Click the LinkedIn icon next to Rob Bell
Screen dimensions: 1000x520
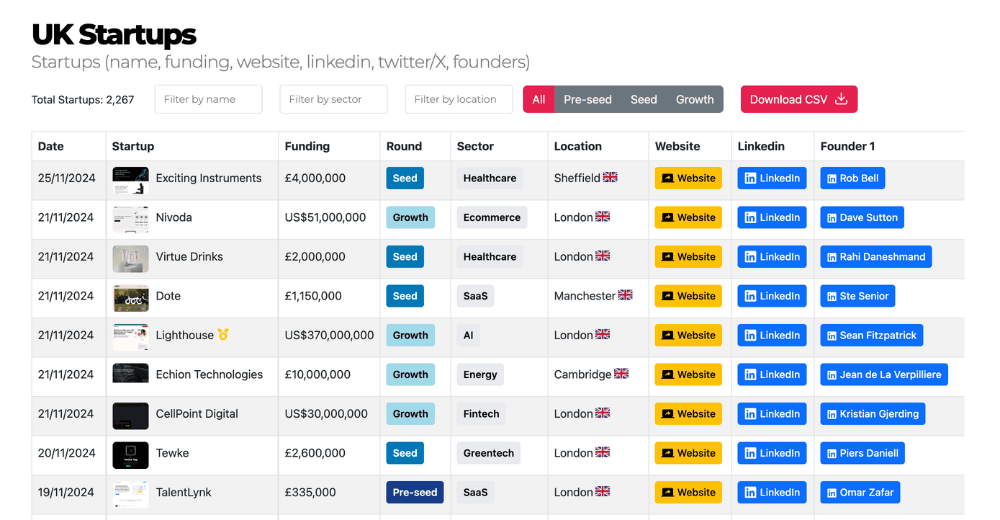[x=830, y=179]
